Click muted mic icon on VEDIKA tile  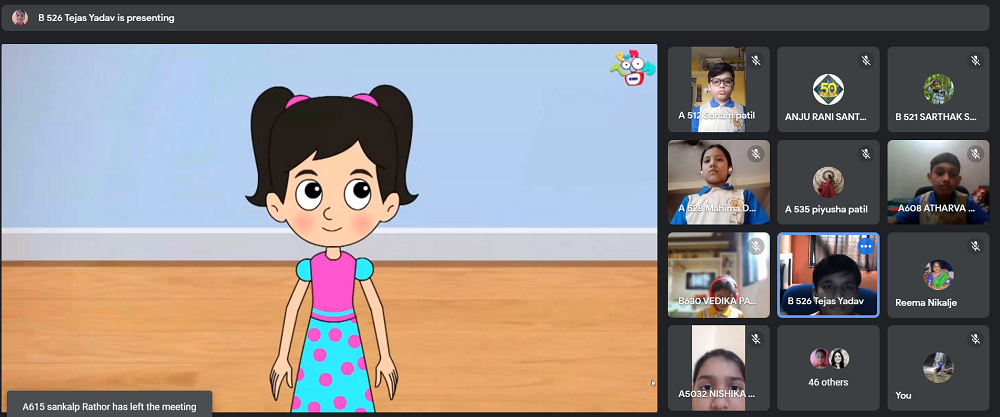(756, 246)
